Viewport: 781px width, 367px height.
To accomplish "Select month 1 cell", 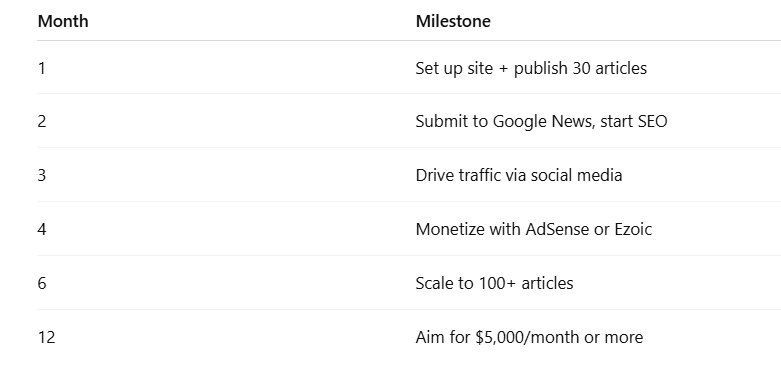I will pyautogui.click(x=41, y=68).
